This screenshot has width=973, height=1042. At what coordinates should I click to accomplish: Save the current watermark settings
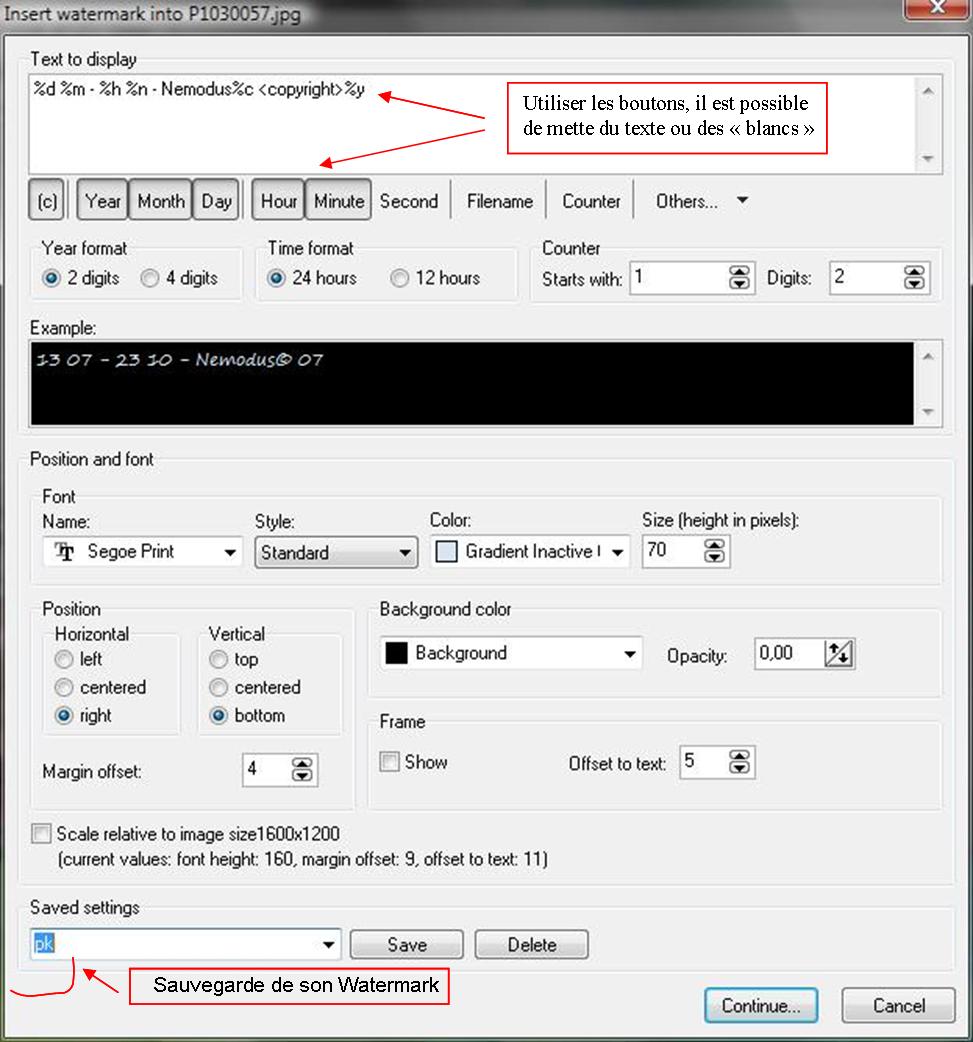(406, 945)
